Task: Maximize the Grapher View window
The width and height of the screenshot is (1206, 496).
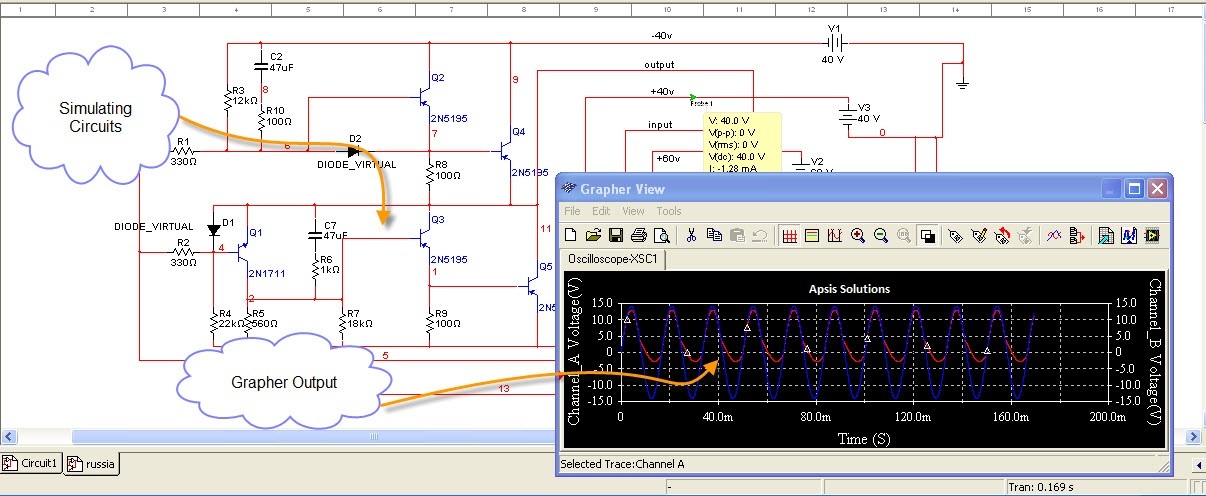Action: pos(1135,188)
